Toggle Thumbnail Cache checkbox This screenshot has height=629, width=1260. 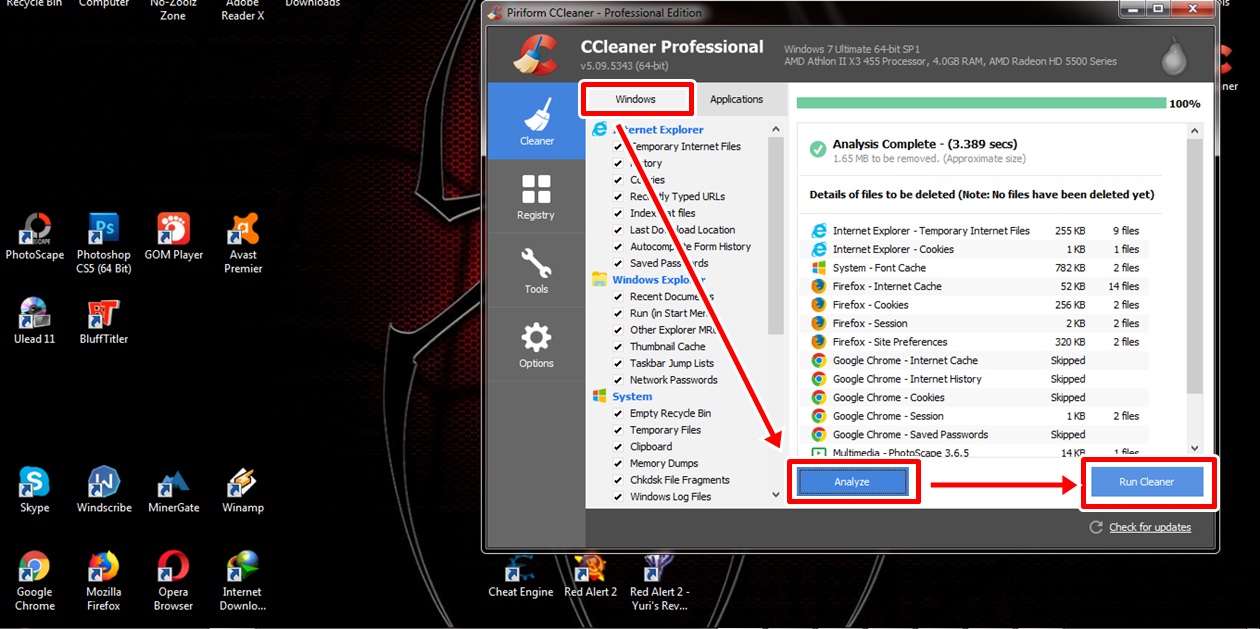point(618,346)
